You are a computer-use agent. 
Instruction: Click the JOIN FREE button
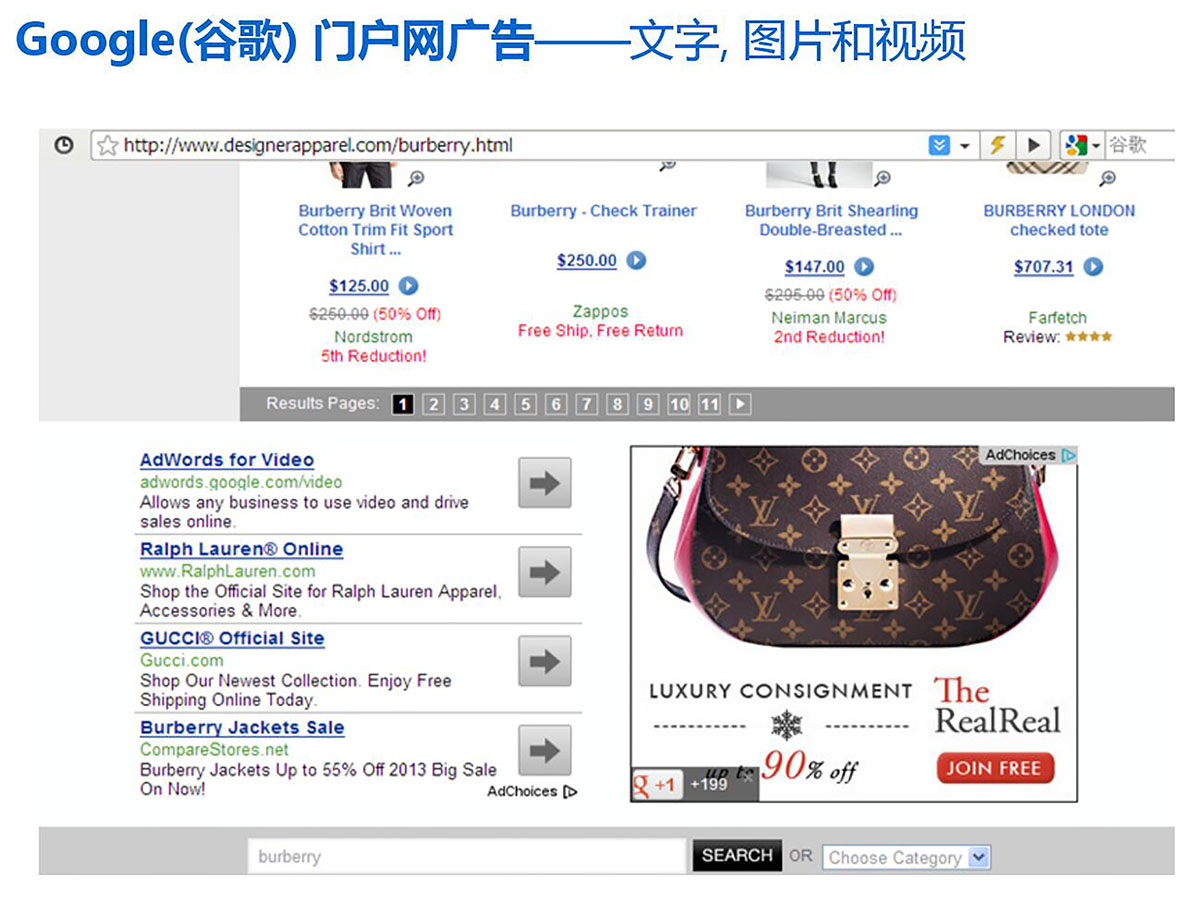(995, 768)
